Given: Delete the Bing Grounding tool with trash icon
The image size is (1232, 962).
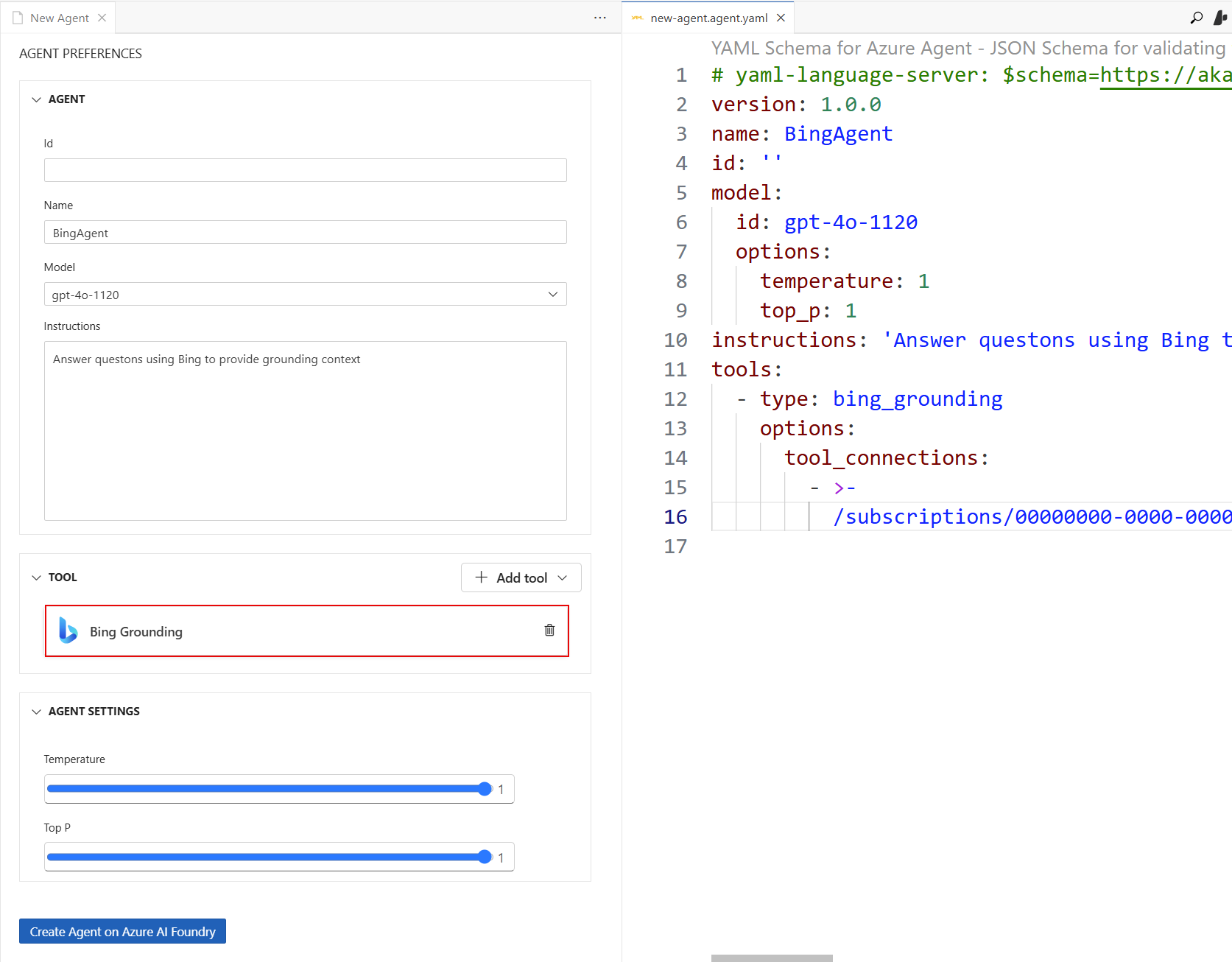Looking at the screenshot, I should point(549,630).
